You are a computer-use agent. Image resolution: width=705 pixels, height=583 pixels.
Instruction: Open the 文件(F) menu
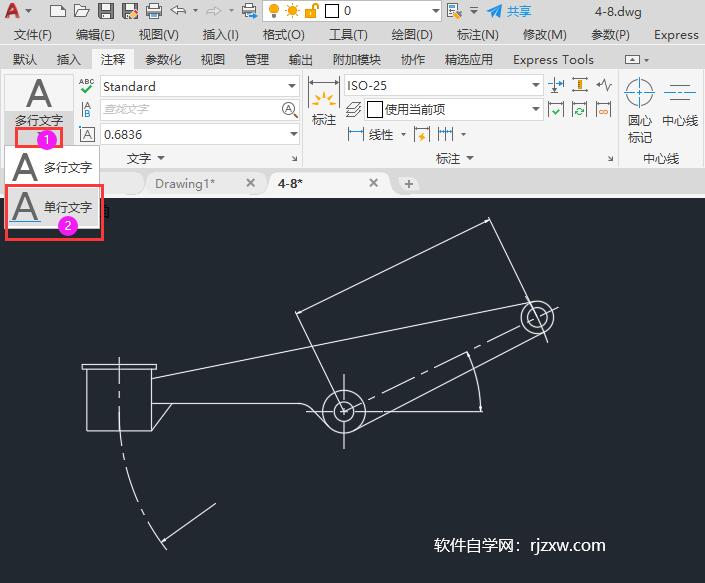32,35
